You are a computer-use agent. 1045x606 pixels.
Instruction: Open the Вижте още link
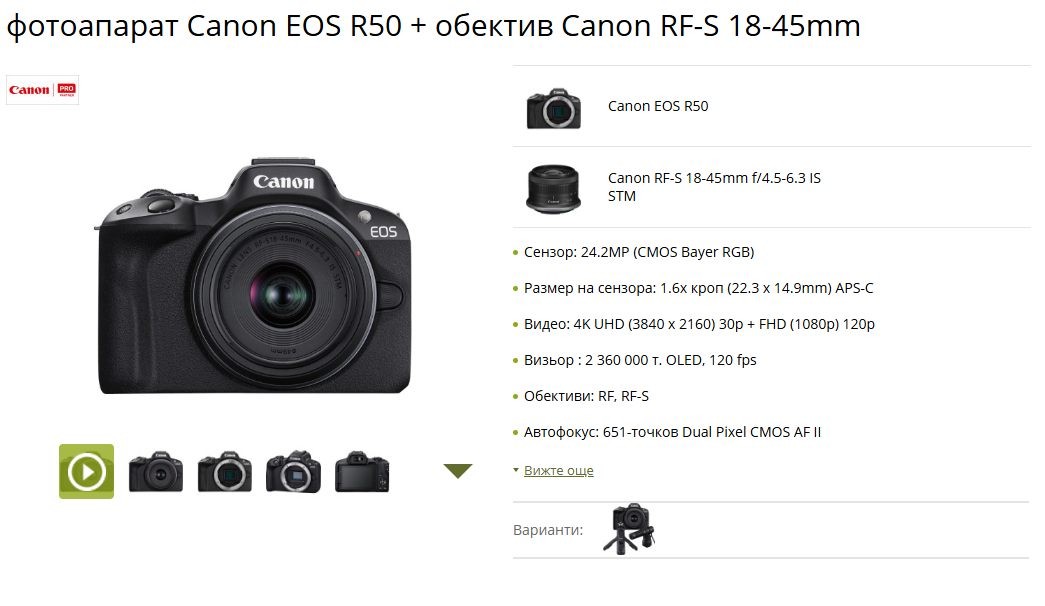click(558, 471)
